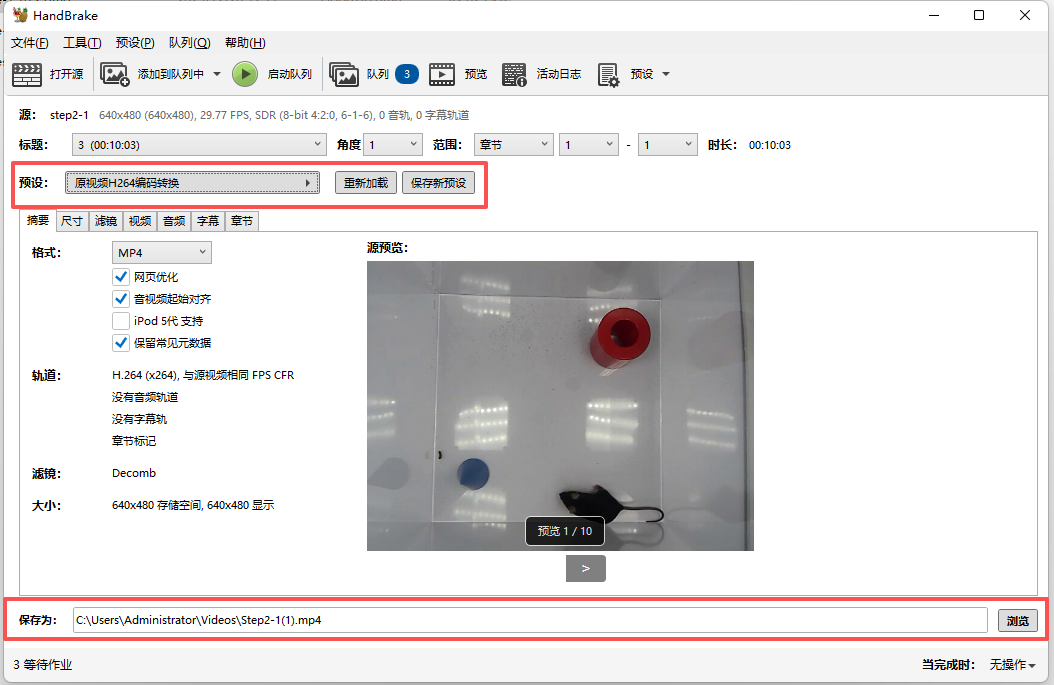
Task: Open the 队列 stacked images icon
Action: click(x=344, y=74)
